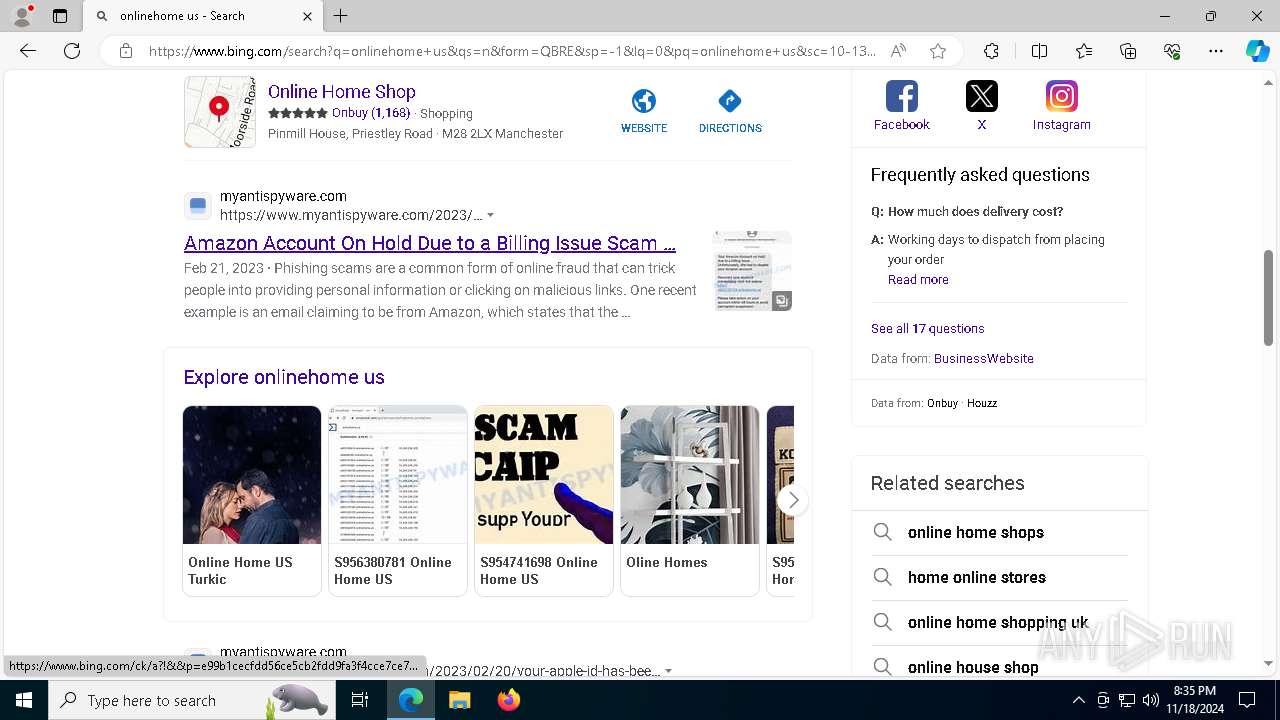1280x720 pixels.
Task: Open the Onbuy data source link
Action: click(x=942, y=403)
